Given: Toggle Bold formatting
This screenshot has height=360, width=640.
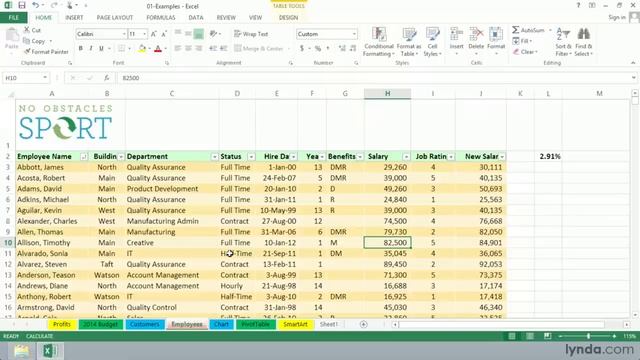Looking at the screenshot, I should (80, 49).
